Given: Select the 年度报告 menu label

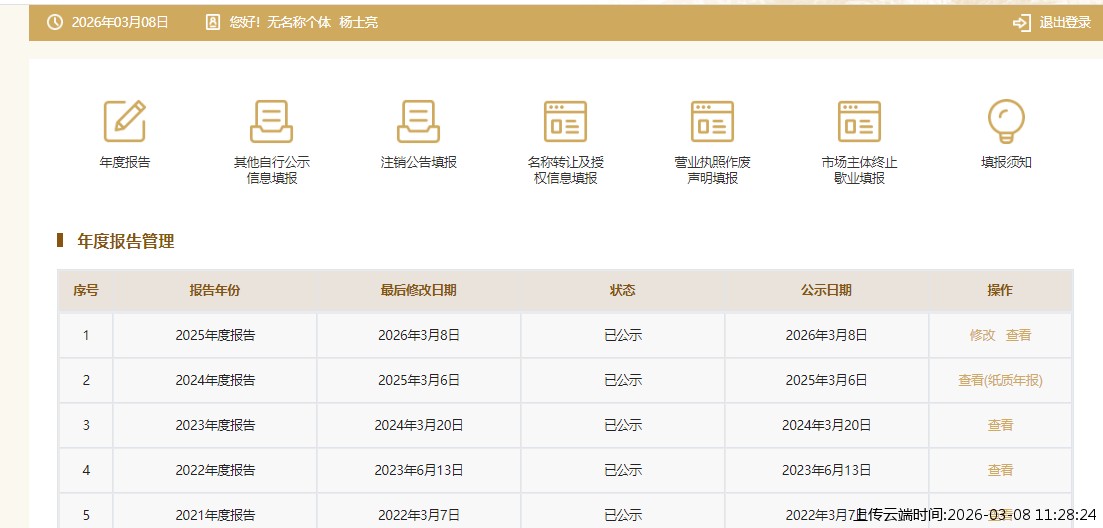Looking at the screenshot, I should pyautogui.click(x=125, y=162).
